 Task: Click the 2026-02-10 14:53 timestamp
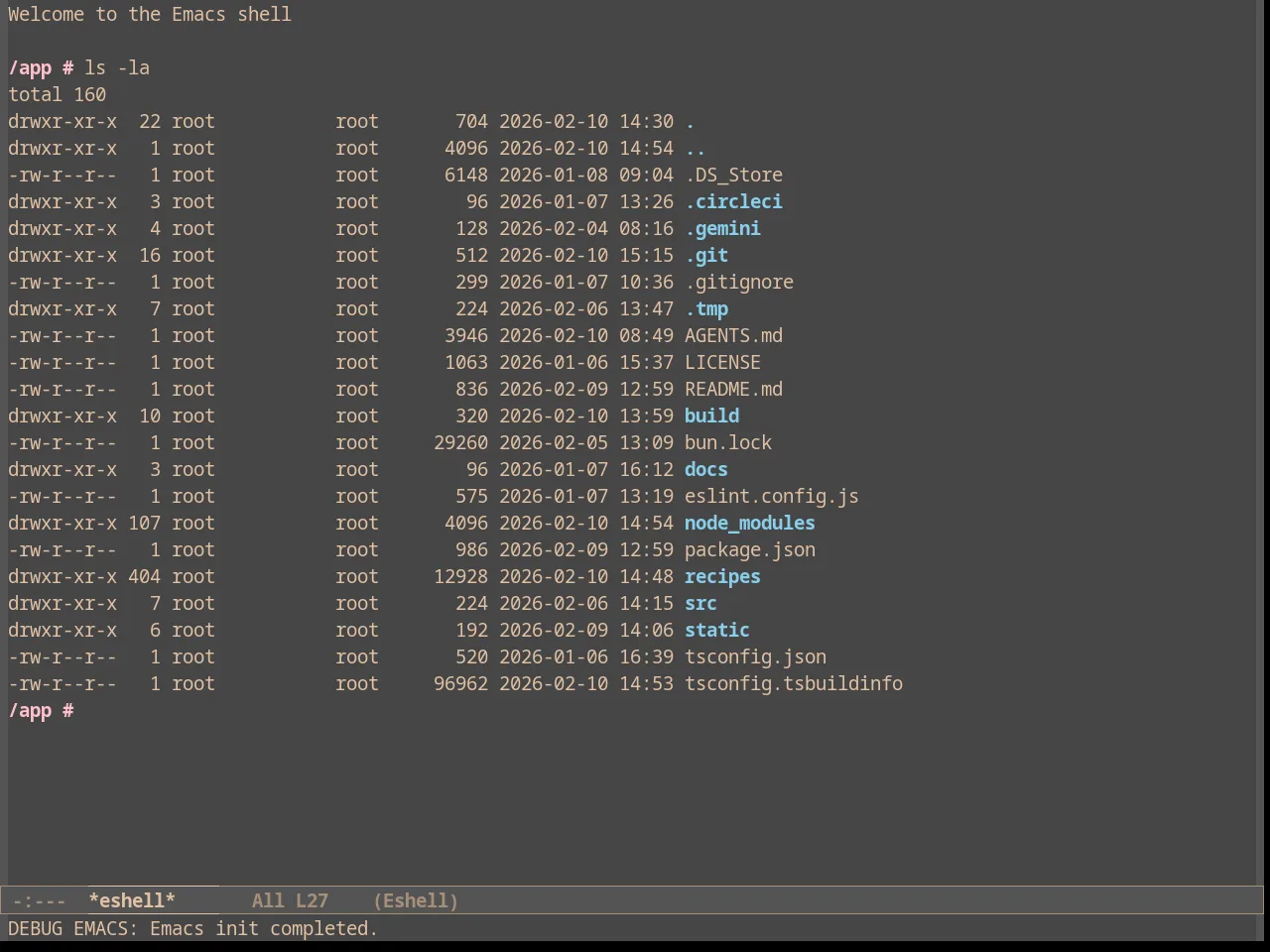586,683
